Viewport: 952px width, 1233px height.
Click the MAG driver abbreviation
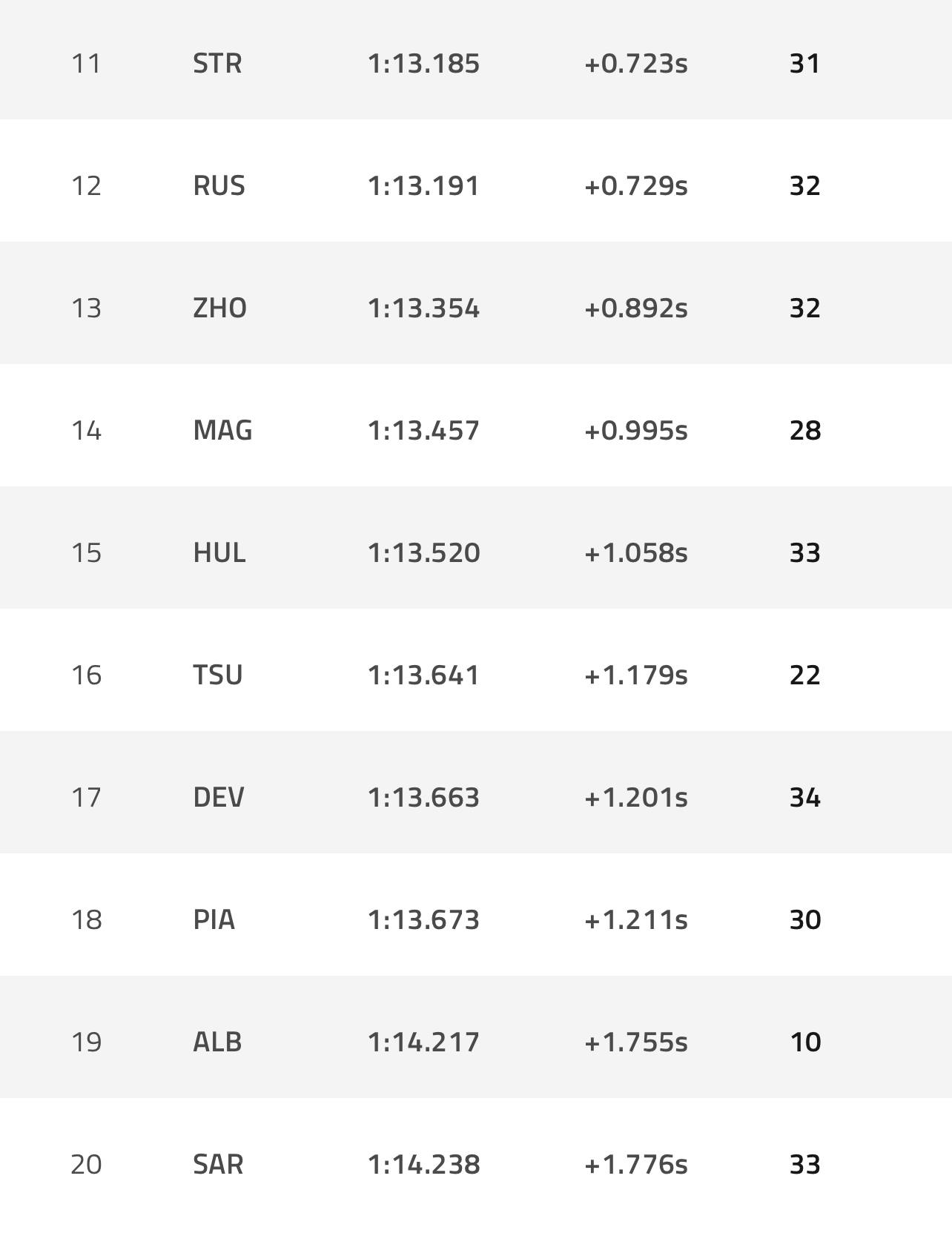click(222, 431)
